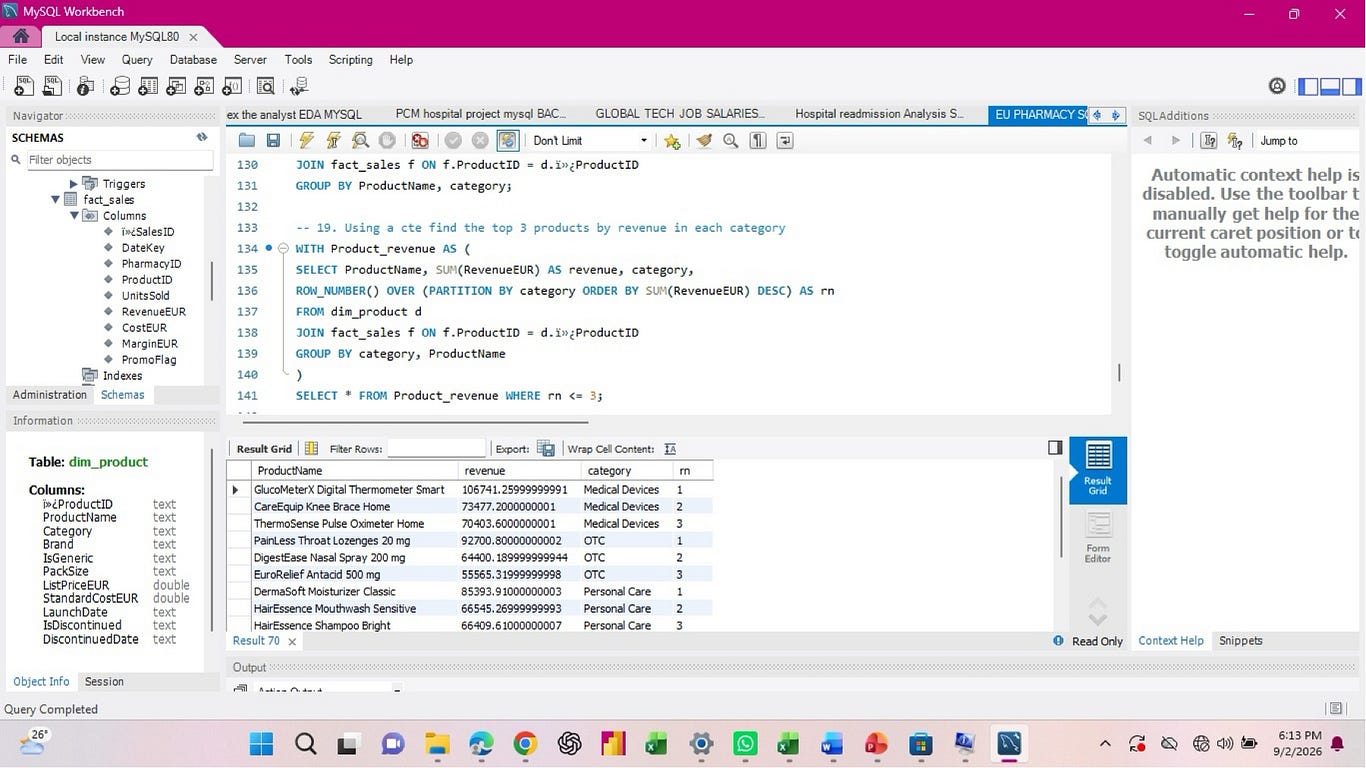Open the Query menu
The width and height of the screenshot is (1366, 768).
click(137, 60)
